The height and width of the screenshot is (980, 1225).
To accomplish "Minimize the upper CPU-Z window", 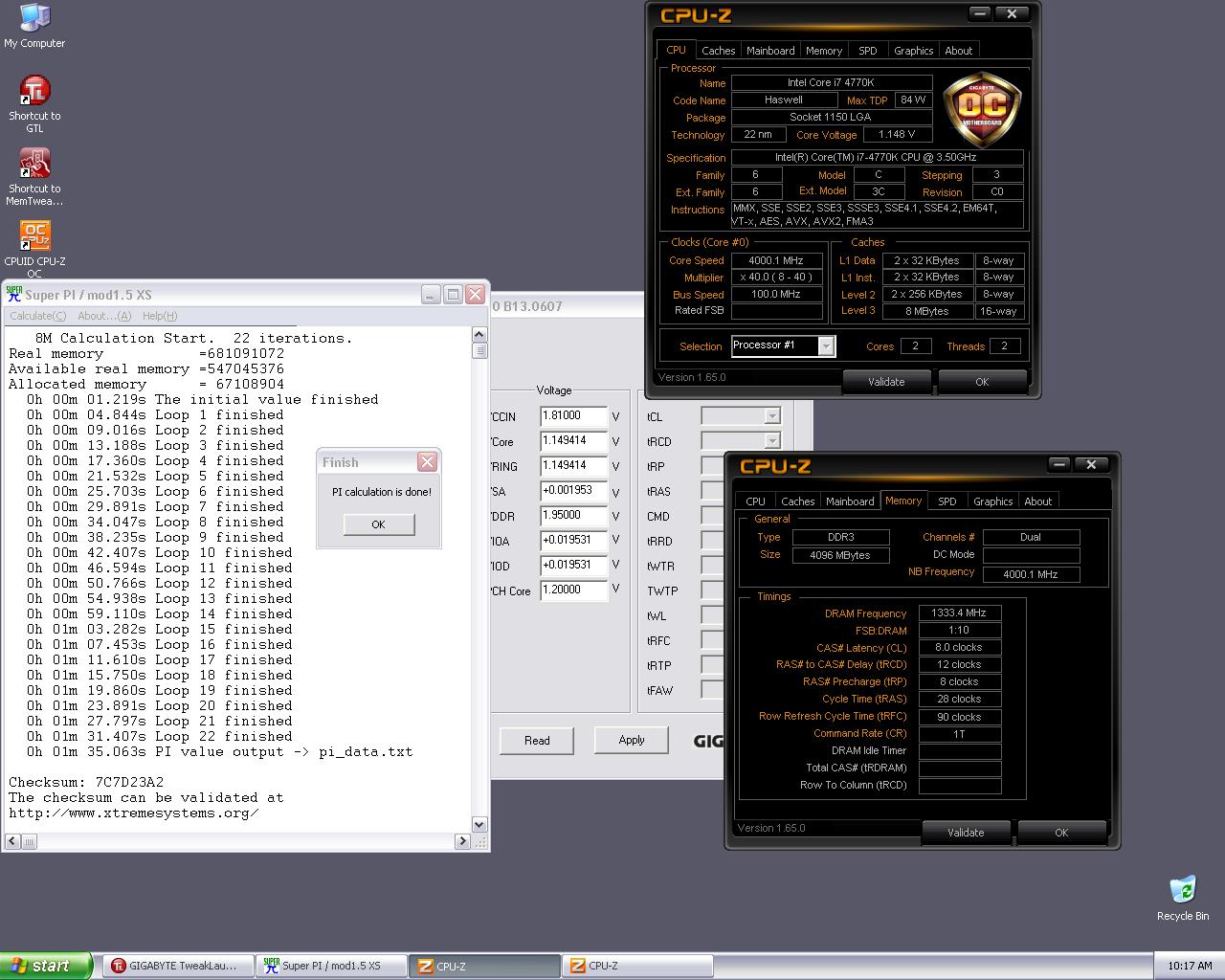I will (979, 13).
